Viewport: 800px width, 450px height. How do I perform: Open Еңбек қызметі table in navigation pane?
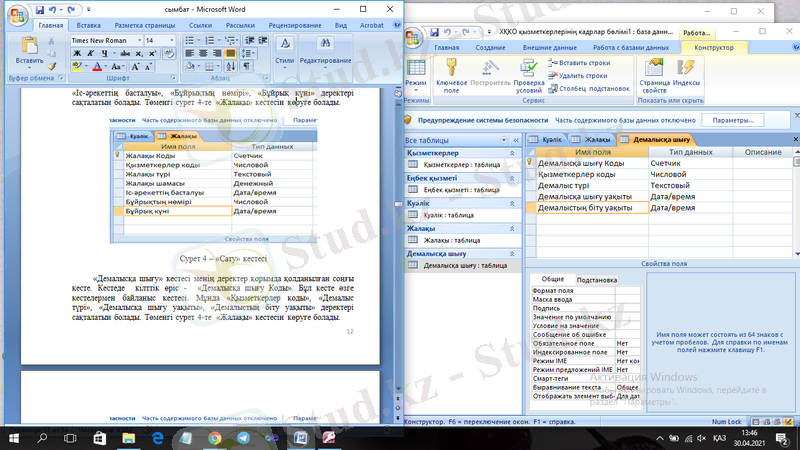point(460,189)
